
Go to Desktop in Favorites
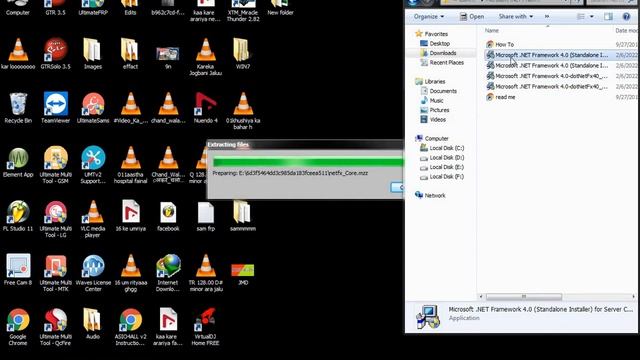click(435, 43)
